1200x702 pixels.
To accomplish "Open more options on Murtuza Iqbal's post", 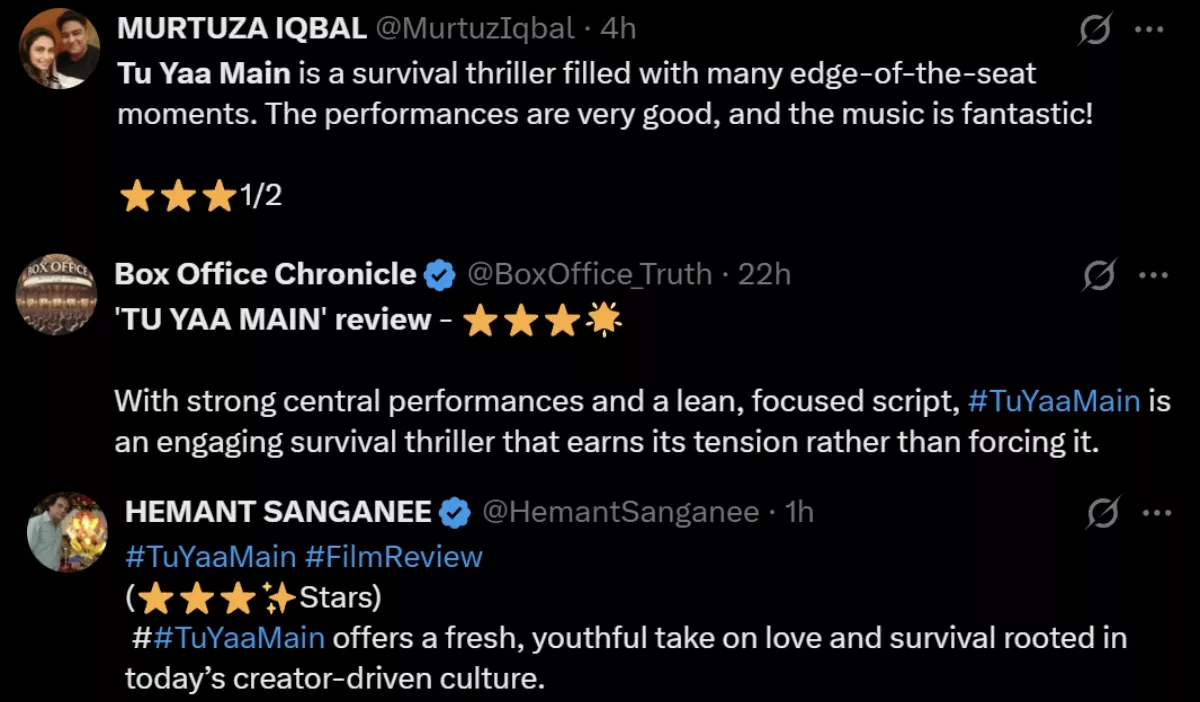I will click(1148, 30).
